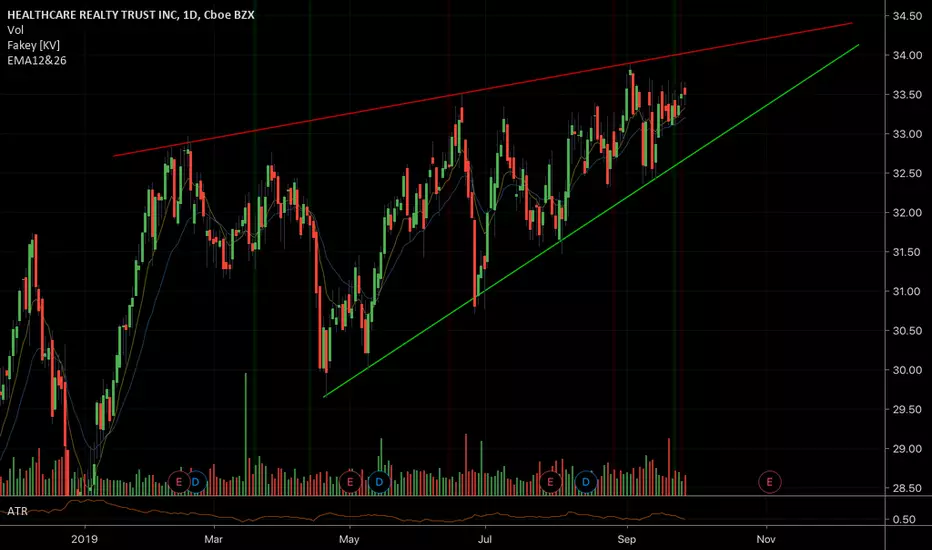This screenshot has width=932, height=550.
Task: Click the 34.50 price axis label
Action: [x=907, y=16]
